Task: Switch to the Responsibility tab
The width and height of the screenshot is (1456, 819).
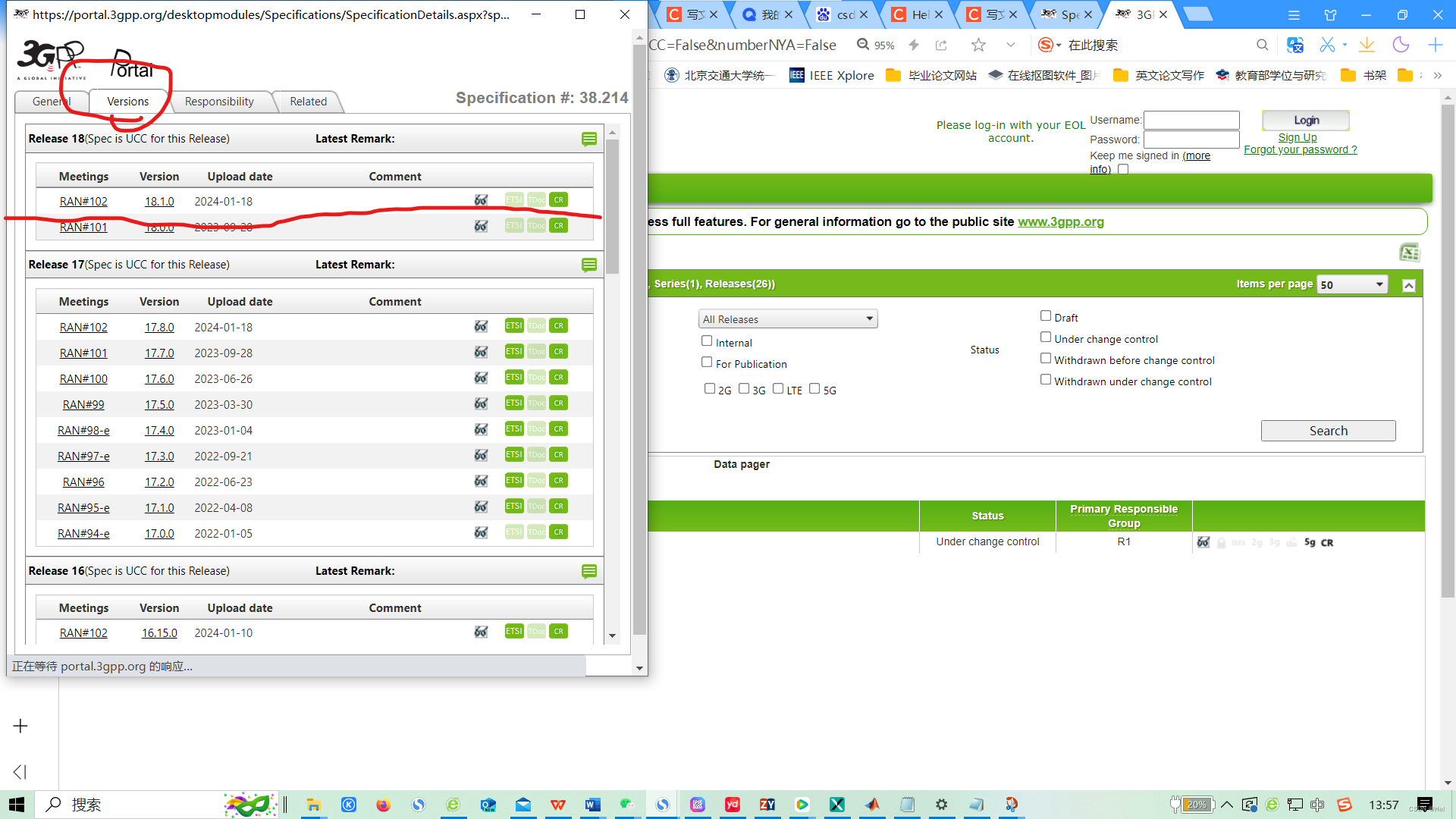Action: pyautogui.click(x=219, y=102)
